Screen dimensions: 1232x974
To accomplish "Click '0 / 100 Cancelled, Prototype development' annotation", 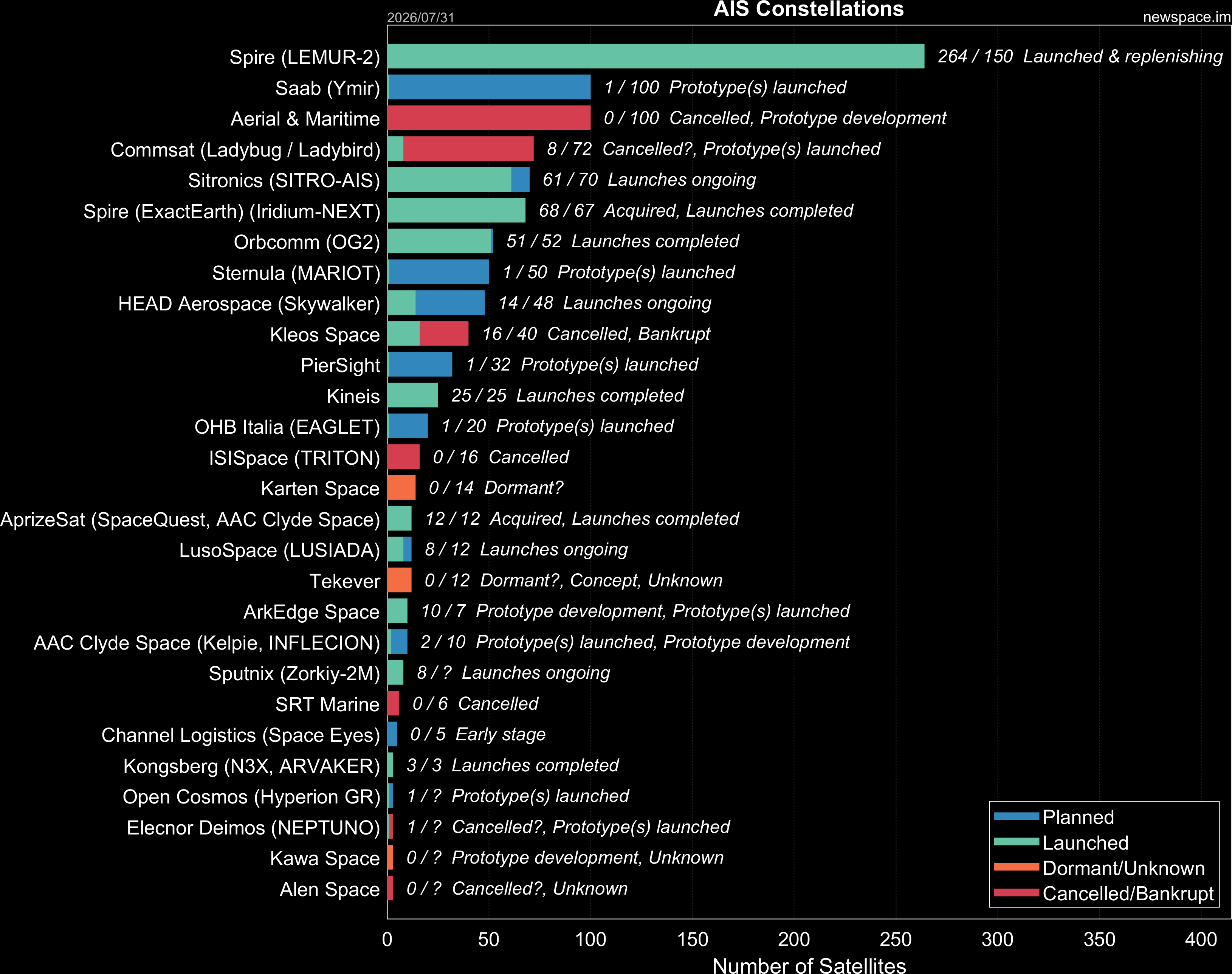I will (x=775, y=118).
